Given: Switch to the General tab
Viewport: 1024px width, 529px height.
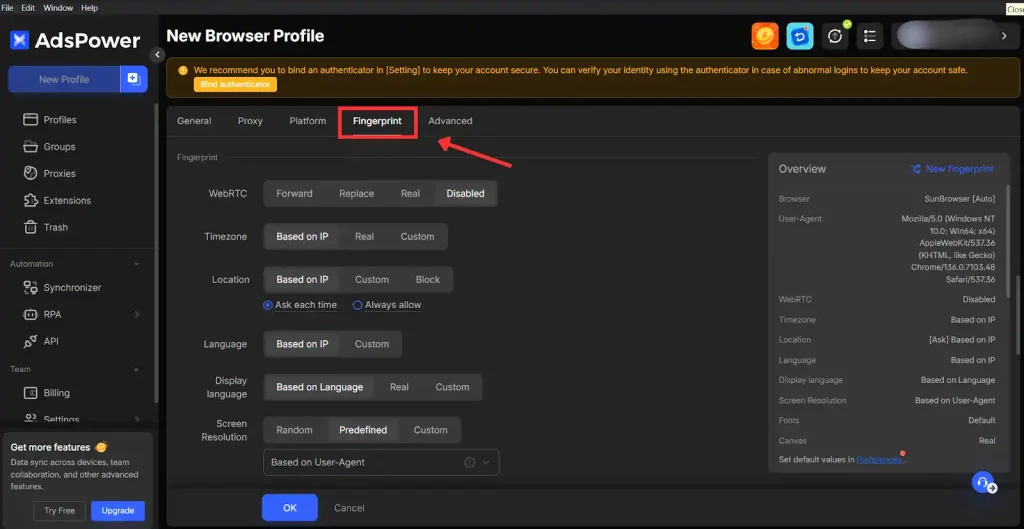Looking at the screenshot, I should tap(194, 121).
